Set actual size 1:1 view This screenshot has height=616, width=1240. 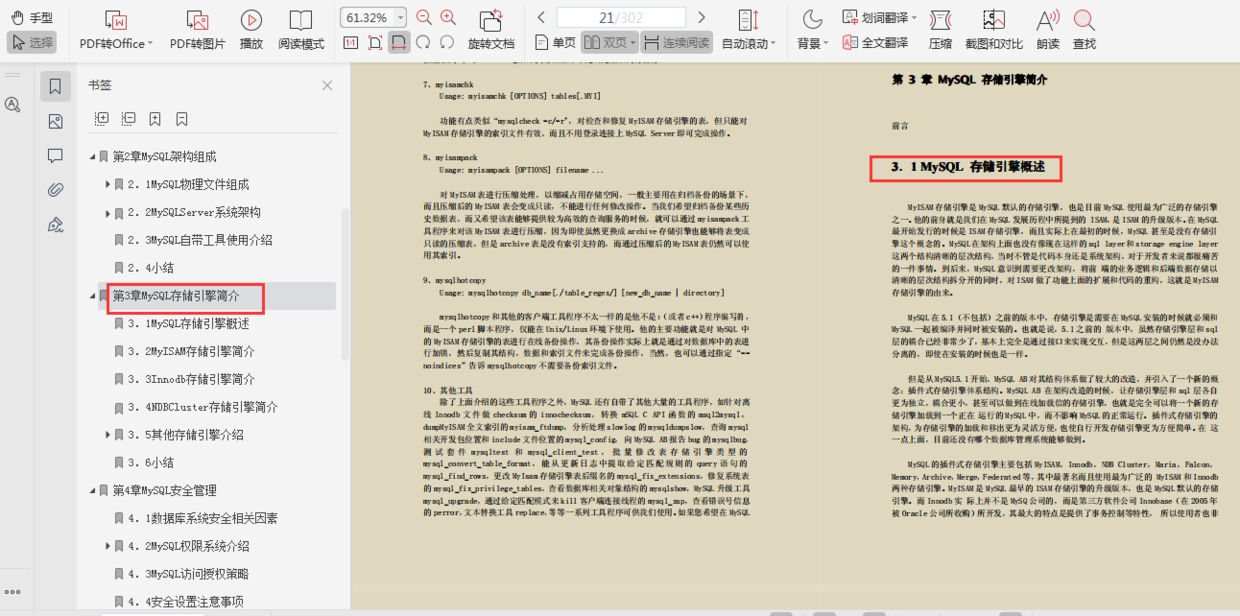coord(350,42)
